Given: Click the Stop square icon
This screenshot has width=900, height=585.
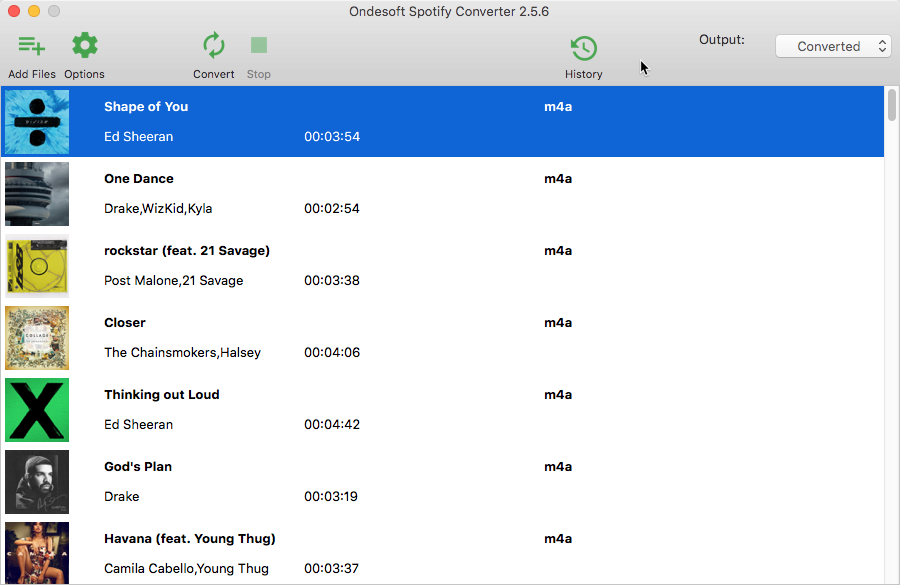Looking at the screenshot, I should pos(259,45).
